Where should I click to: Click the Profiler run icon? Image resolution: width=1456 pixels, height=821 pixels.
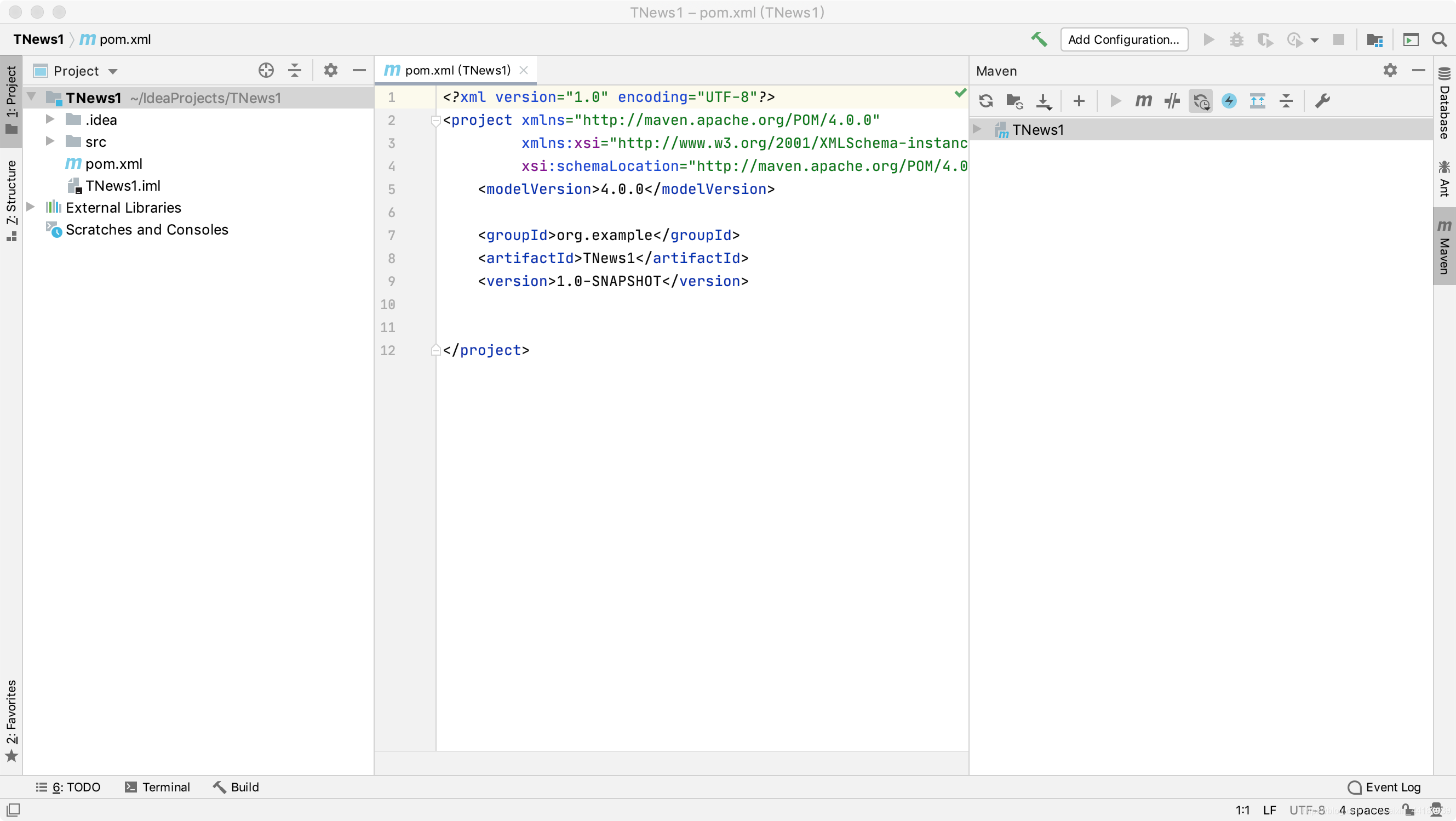tap(1294, 39)
